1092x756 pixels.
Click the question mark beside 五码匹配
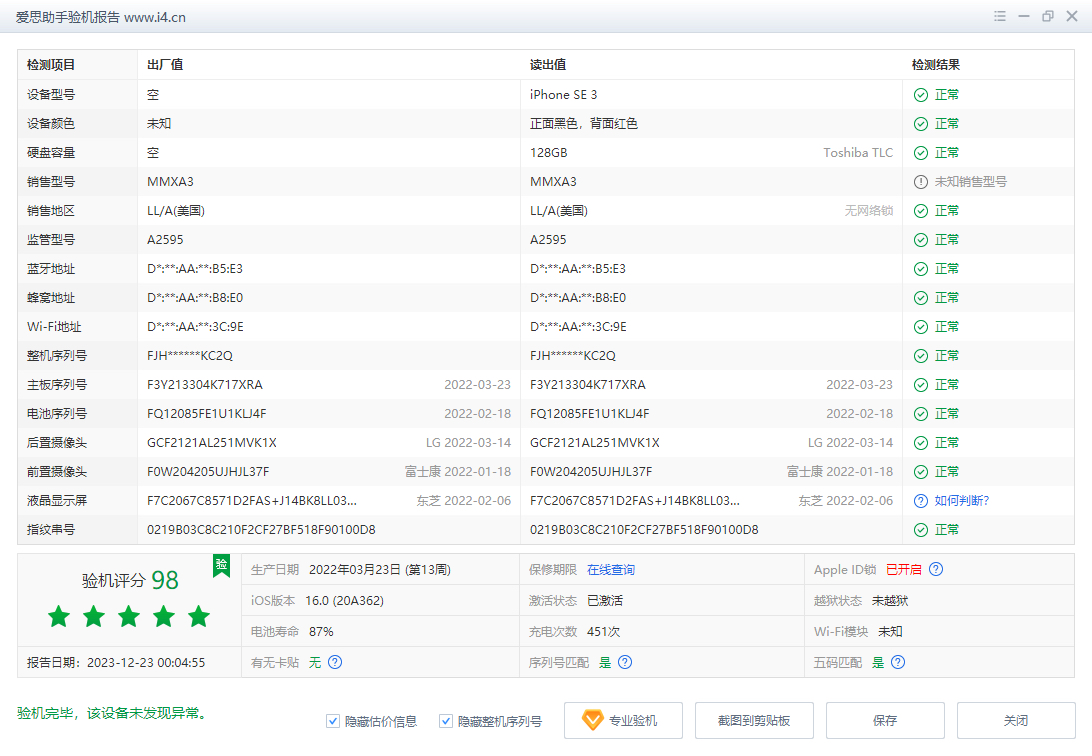click(x=897, y=662)
